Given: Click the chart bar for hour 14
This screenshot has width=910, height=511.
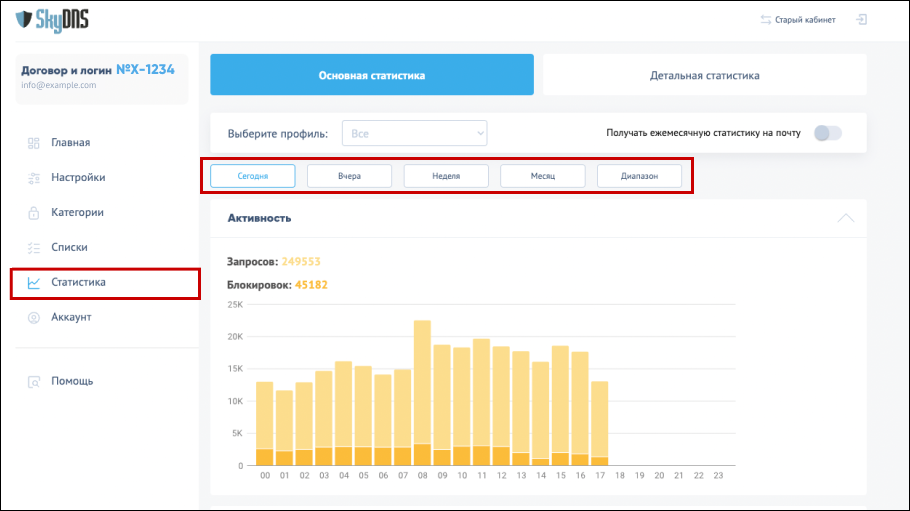Looking at the screenshot, I should (x=540, y=414).
